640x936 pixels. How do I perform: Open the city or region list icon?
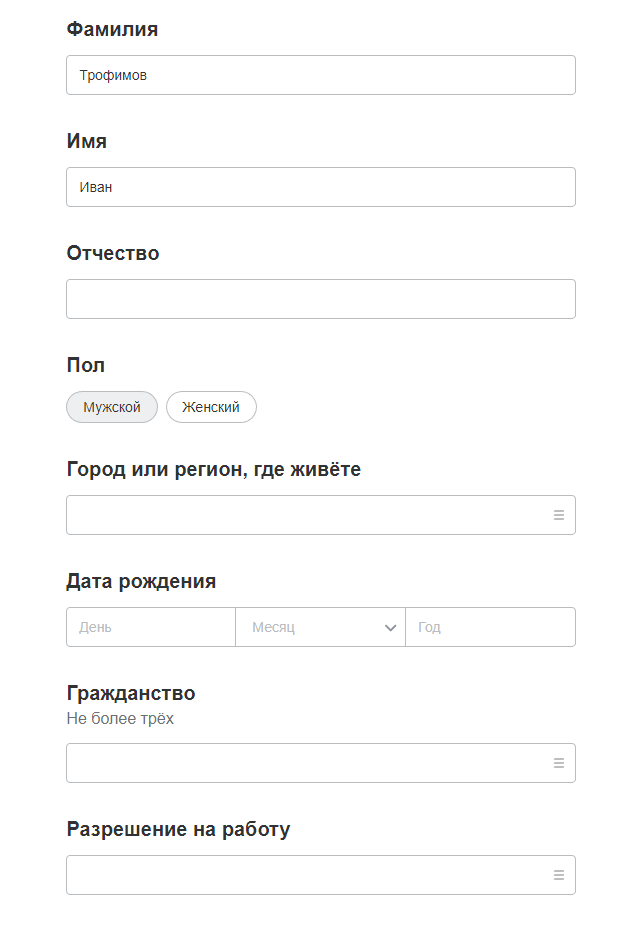(x=559, y=515)
